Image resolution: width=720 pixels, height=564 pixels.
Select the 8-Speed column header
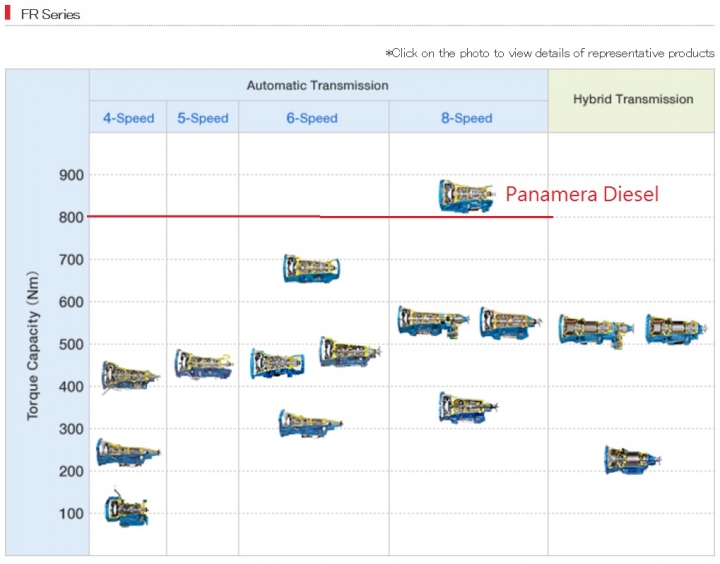(467, 118)
